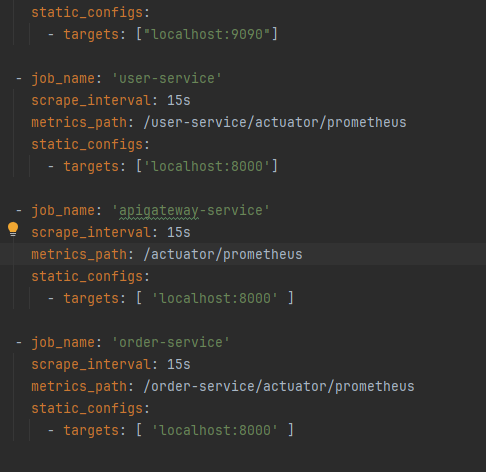
Task: Click 15s scrape interval of user-service
Action: coord(179,101)
